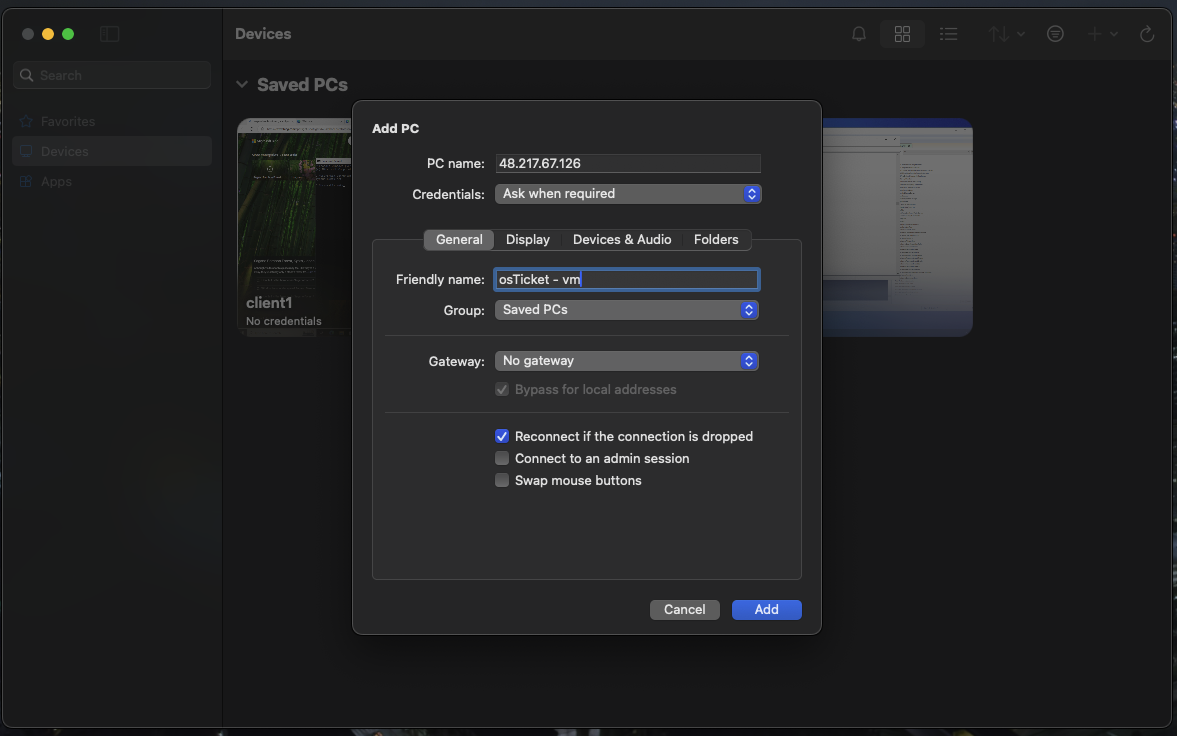This screenshot has width=1177, height=736.
Task: Open notifications bell icon
Action: pyautogui.click(x=859, y=34)
